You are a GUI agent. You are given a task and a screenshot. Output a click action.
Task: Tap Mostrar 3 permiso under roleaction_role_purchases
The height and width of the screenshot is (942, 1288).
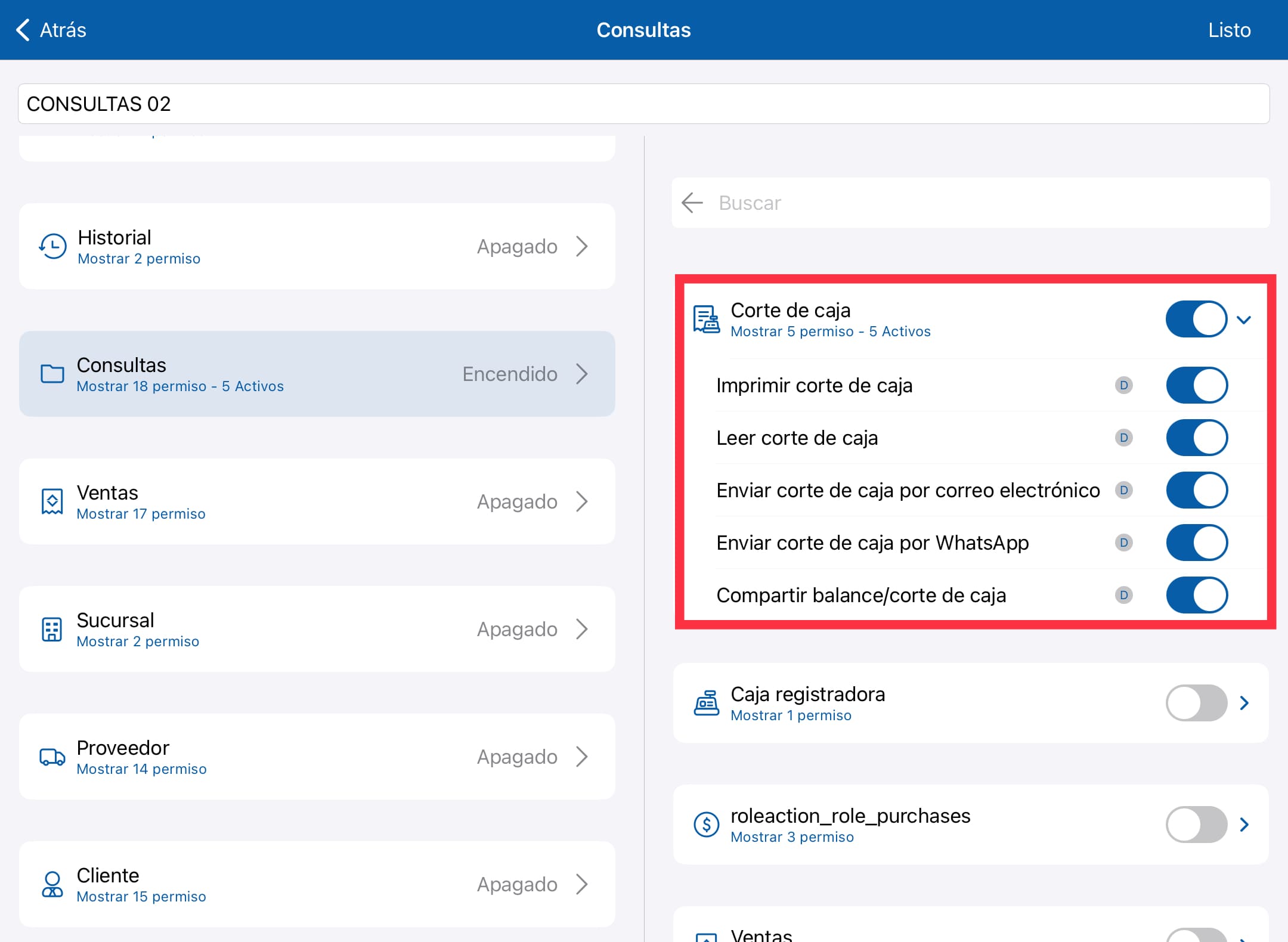[792, 837]
